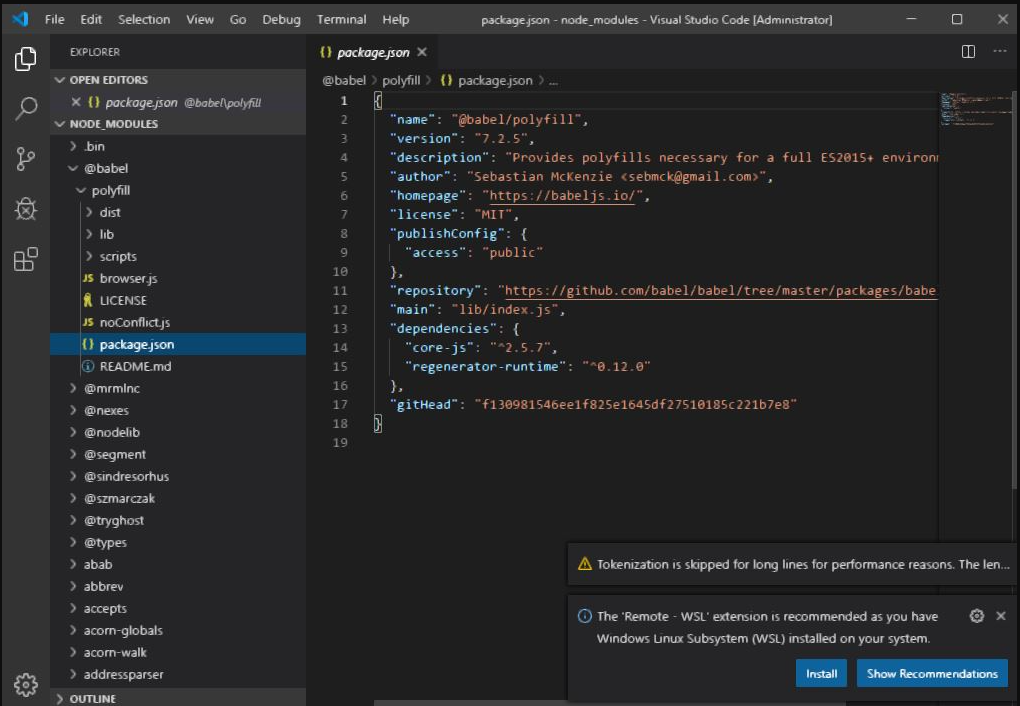Open the WSL notification gear settings
The image size is (1020, 706).
pyautogui.click(x=976, y=616)
